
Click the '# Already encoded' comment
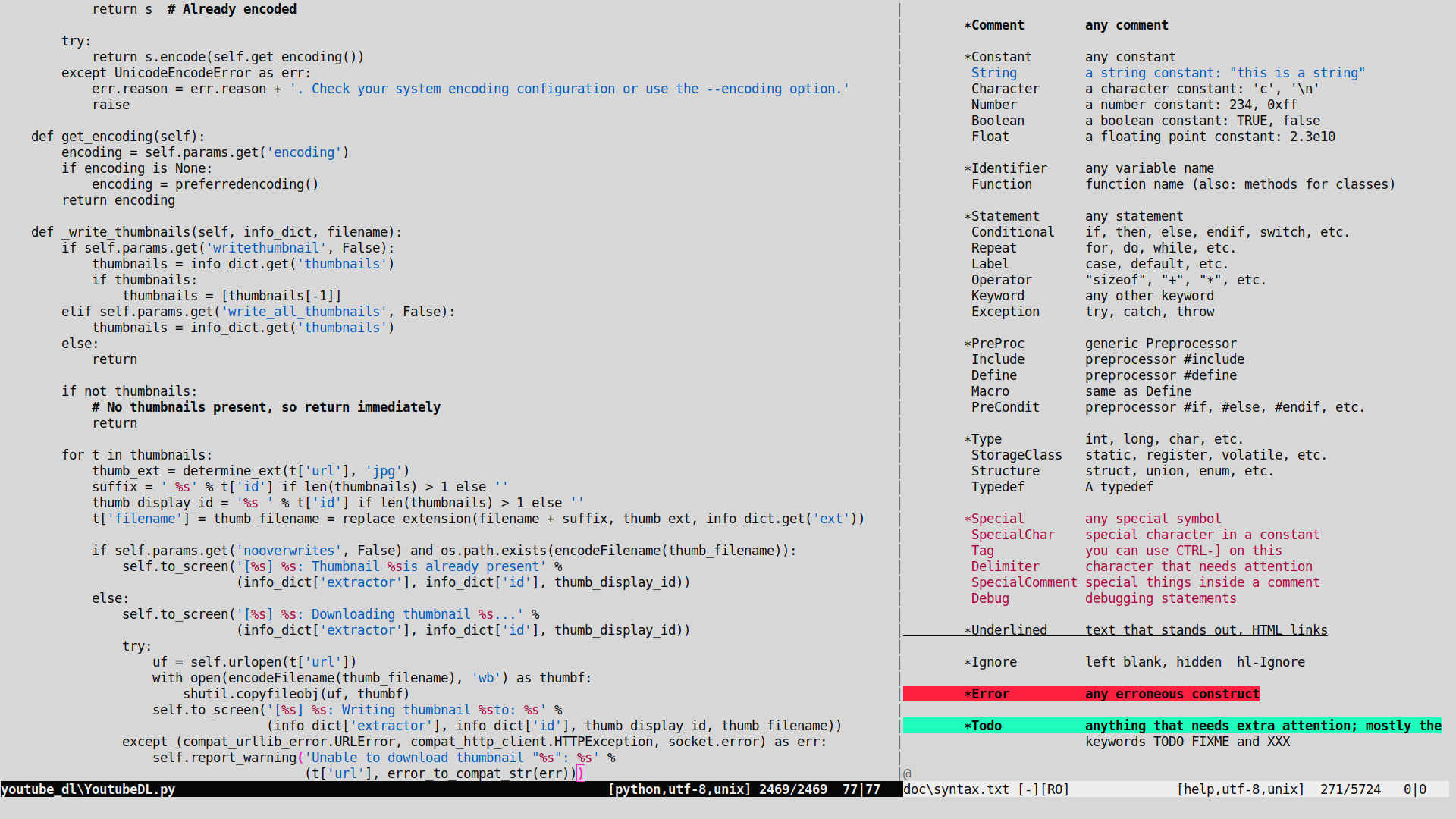[232, 9]
